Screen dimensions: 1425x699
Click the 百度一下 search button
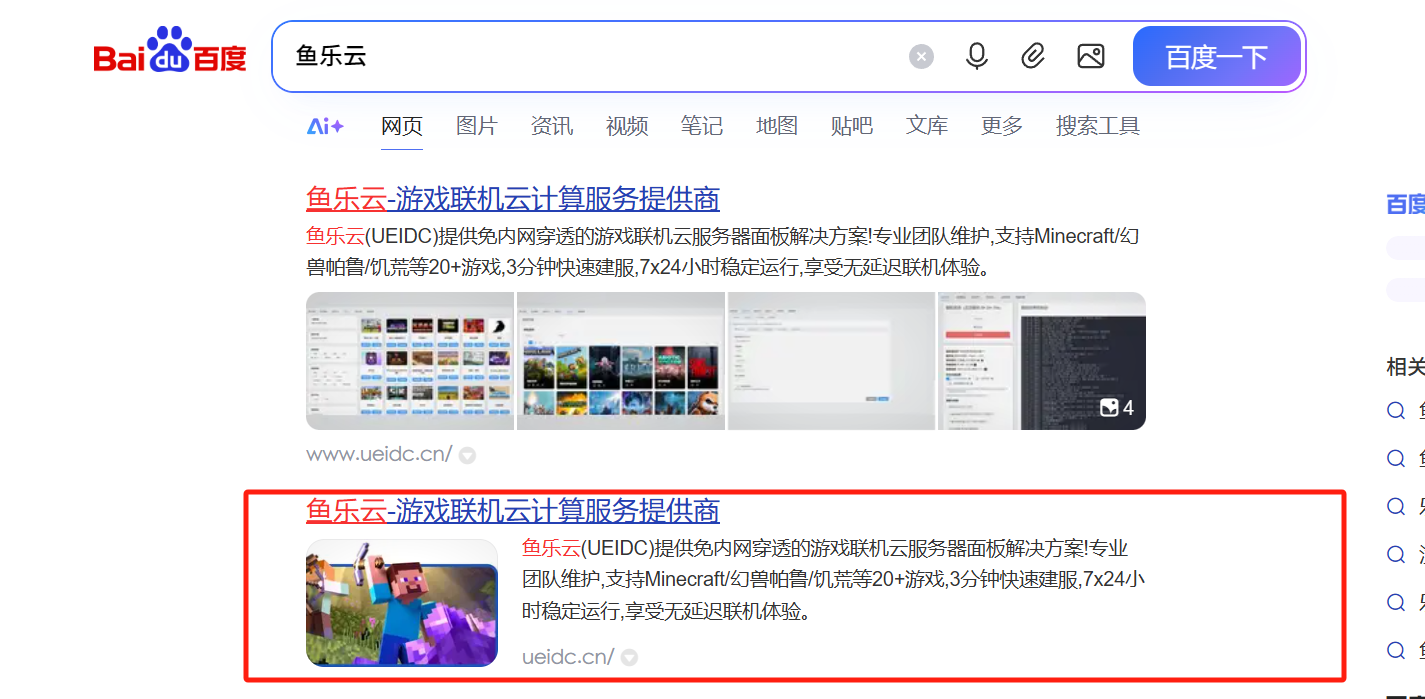click(x=1217, y=56)
